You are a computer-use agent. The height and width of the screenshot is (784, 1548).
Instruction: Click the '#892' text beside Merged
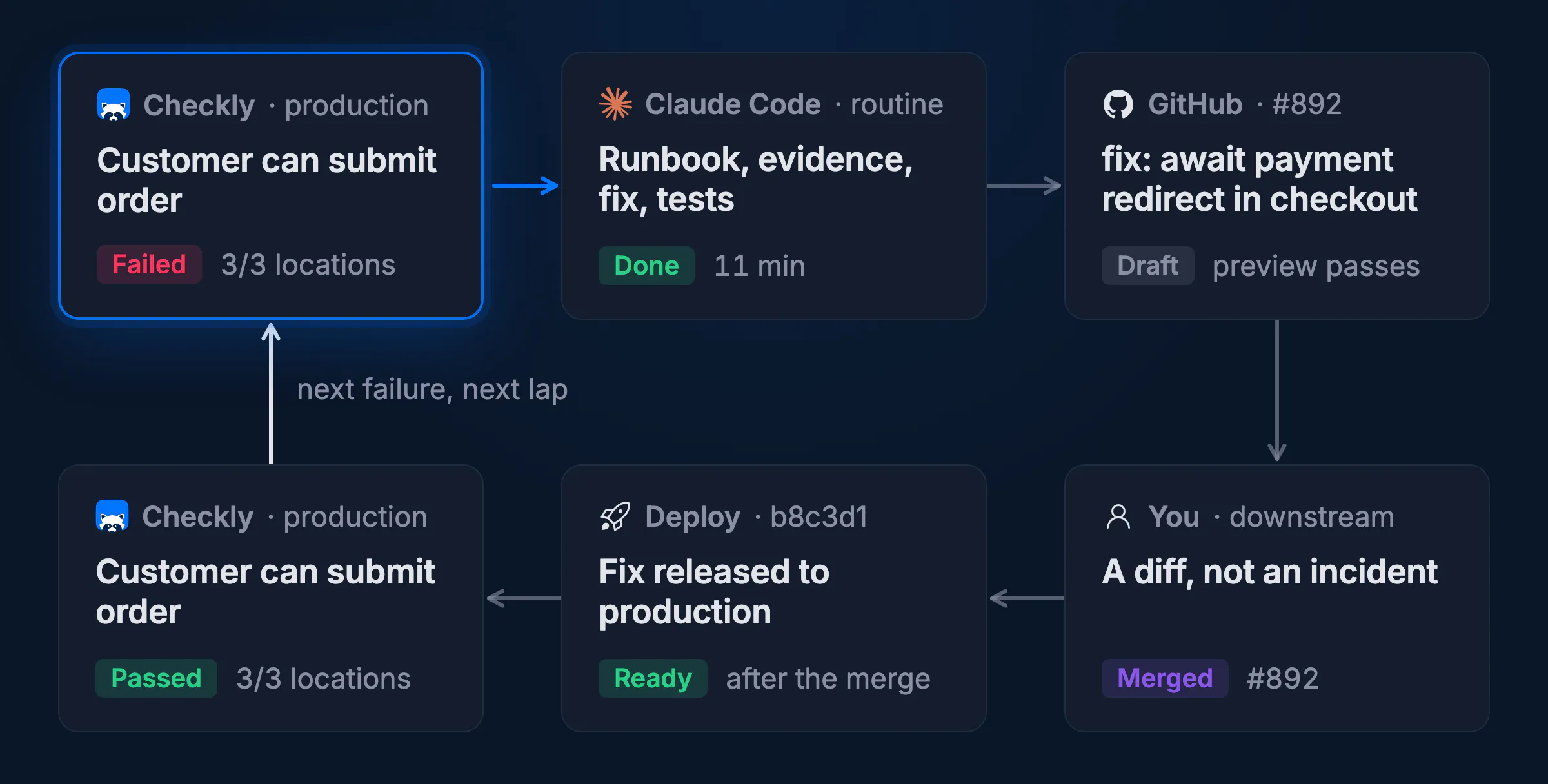[x=1282, y=678]
